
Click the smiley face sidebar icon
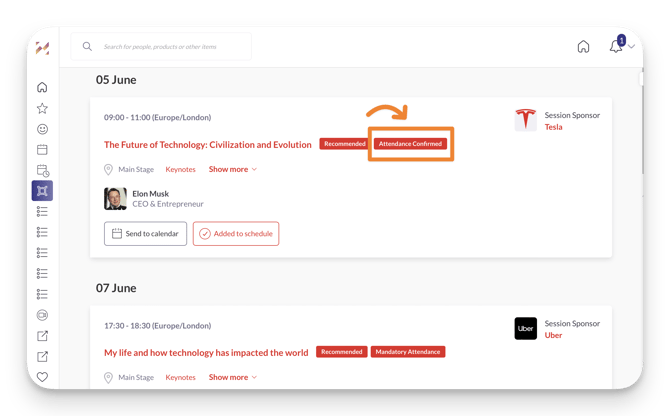coord(42,129)
